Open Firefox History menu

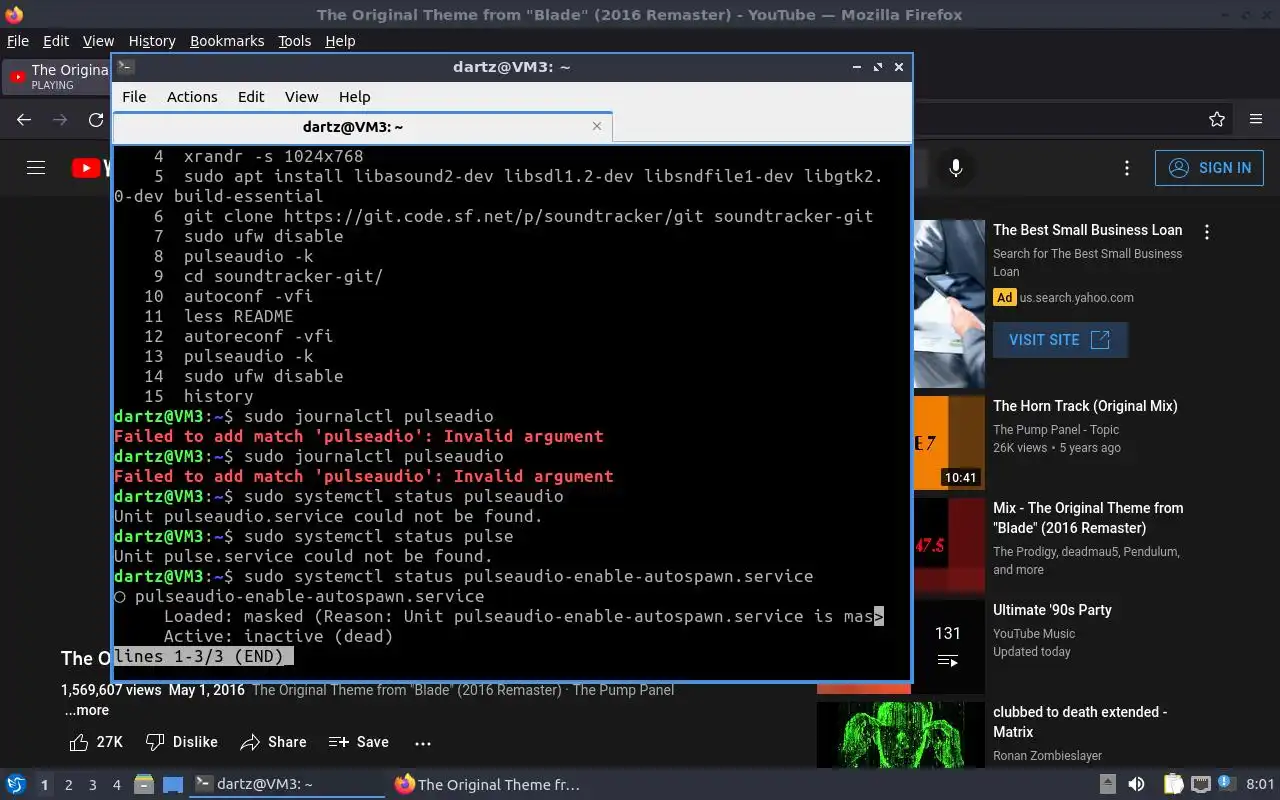152,41
